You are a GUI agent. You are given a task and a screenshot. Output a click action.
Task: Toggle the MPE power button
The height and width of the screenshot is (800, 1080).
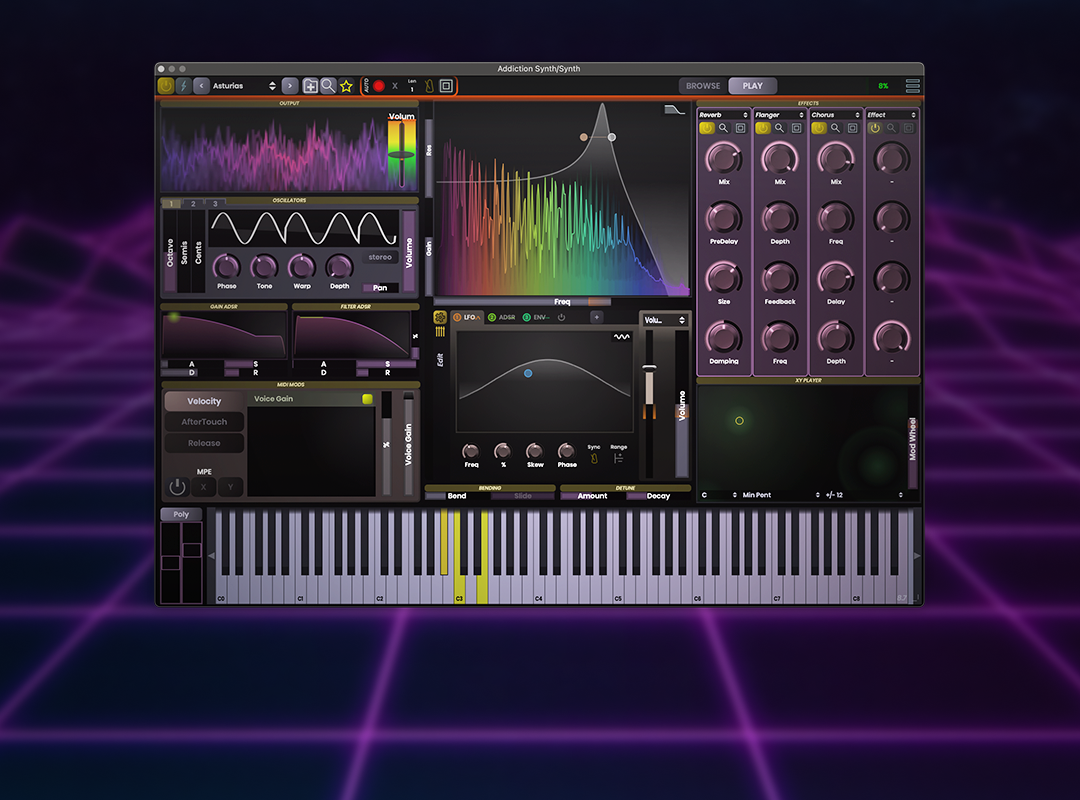(177, 487)
